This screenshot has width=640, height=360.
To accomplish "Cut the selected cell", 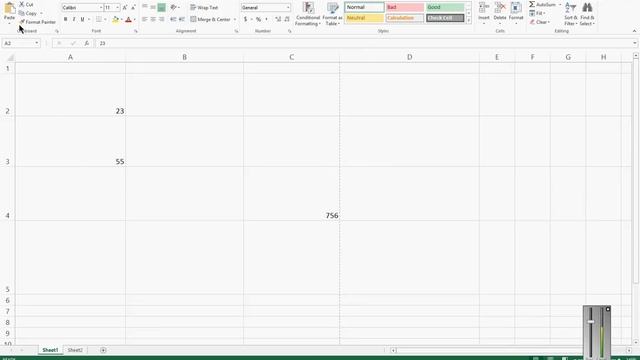I will [x=26, y=4].
